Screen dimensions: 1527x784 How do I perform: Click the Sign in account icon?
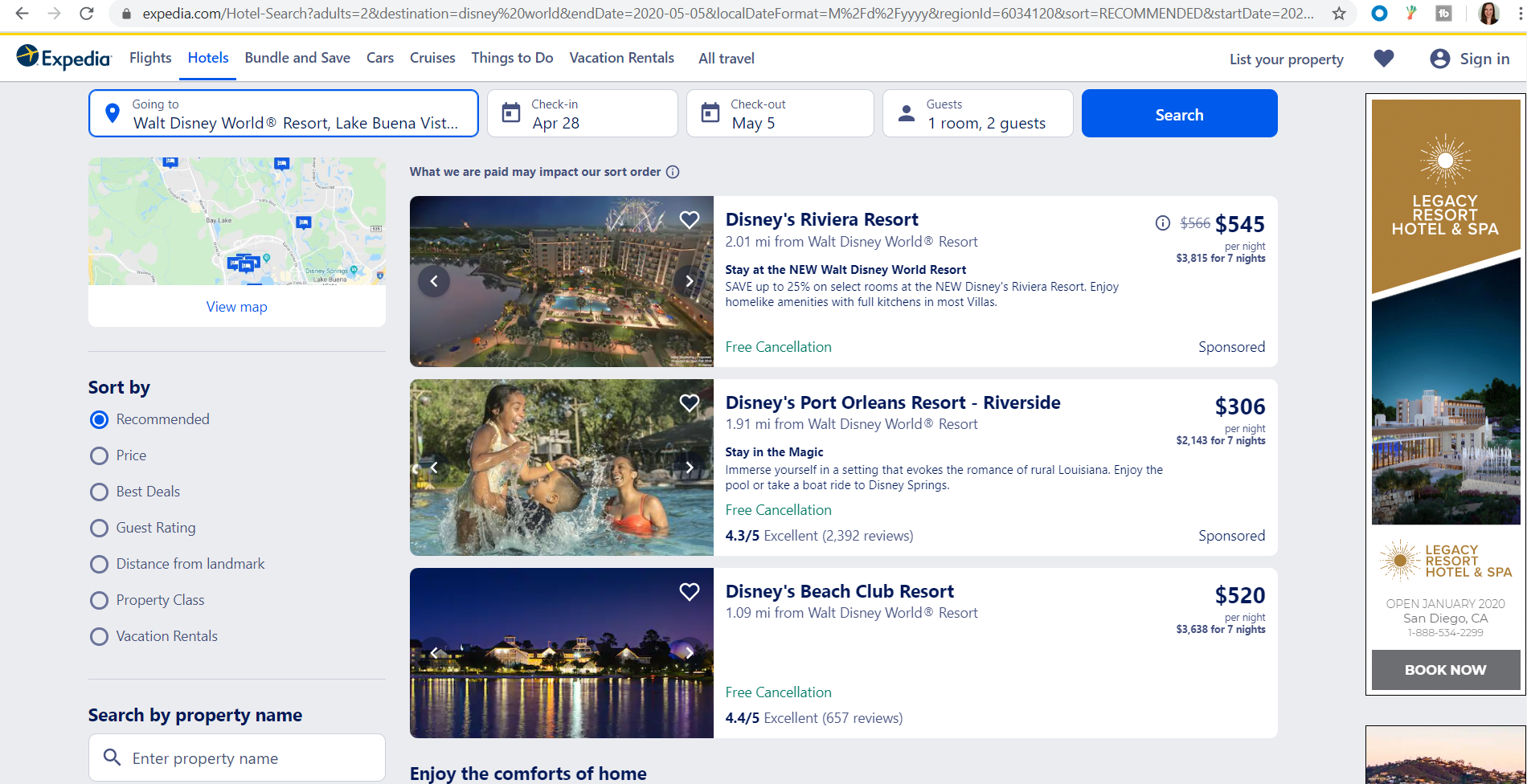(1440, 59)
